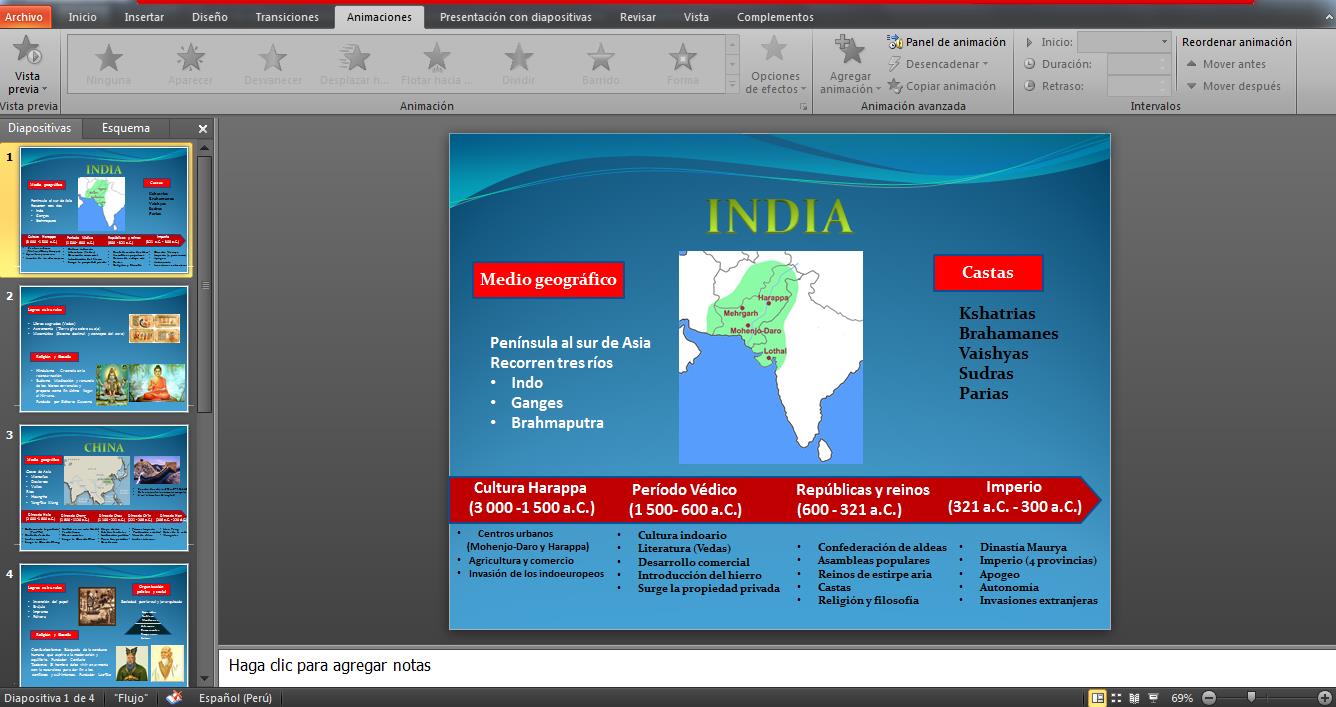Click the zoom out minus button
Viewport: 1336px width, 707px height.
pos(1209,697)
